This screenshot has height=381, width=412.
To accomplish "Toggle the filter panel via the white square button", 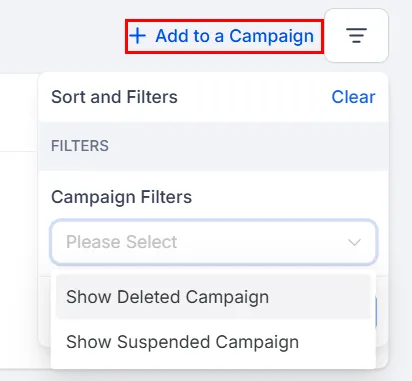I will (x=356, y=36).
